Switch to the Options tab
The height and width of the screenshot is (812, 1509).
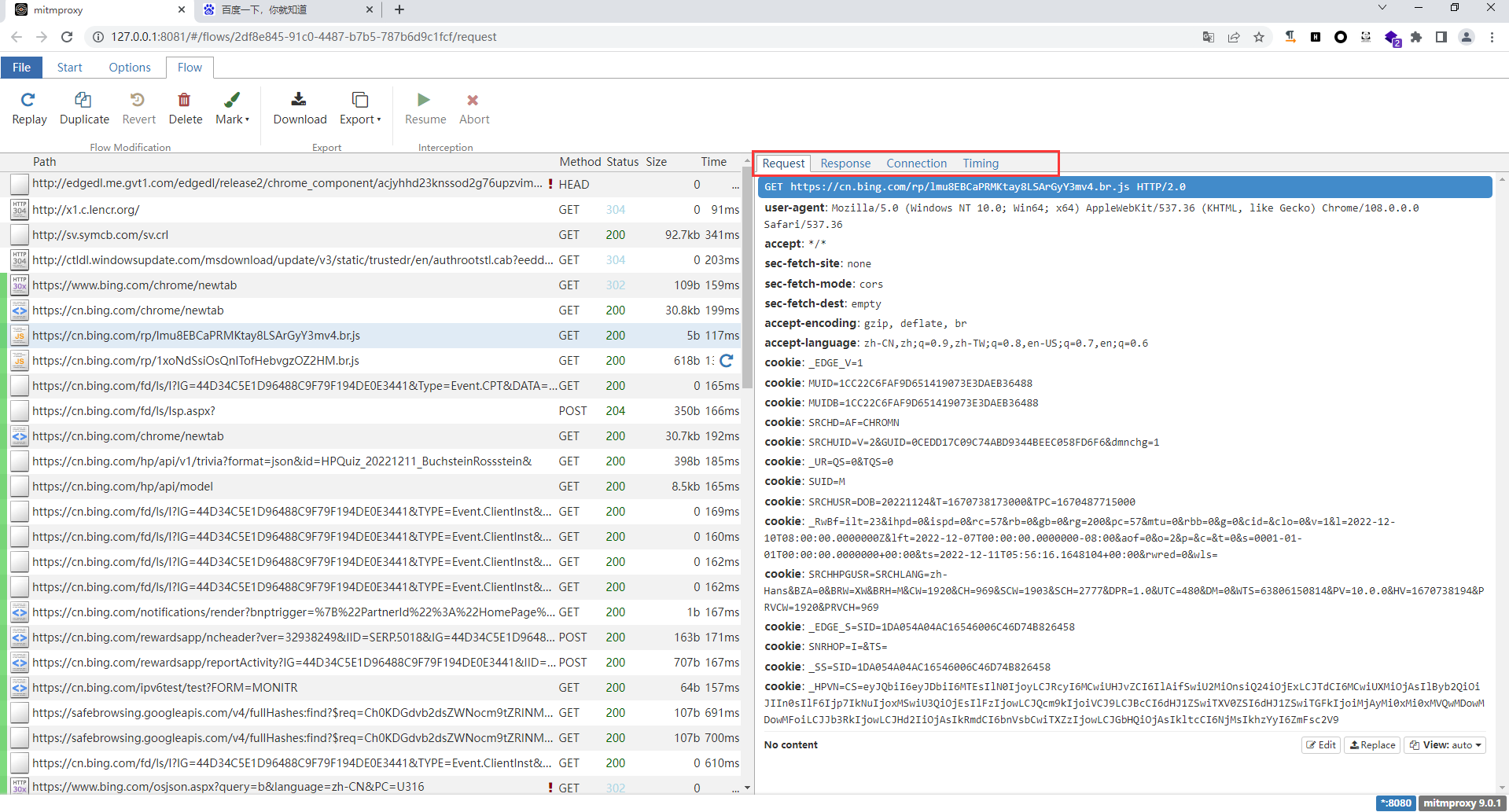pyautogui.click(x=130, y=68)
